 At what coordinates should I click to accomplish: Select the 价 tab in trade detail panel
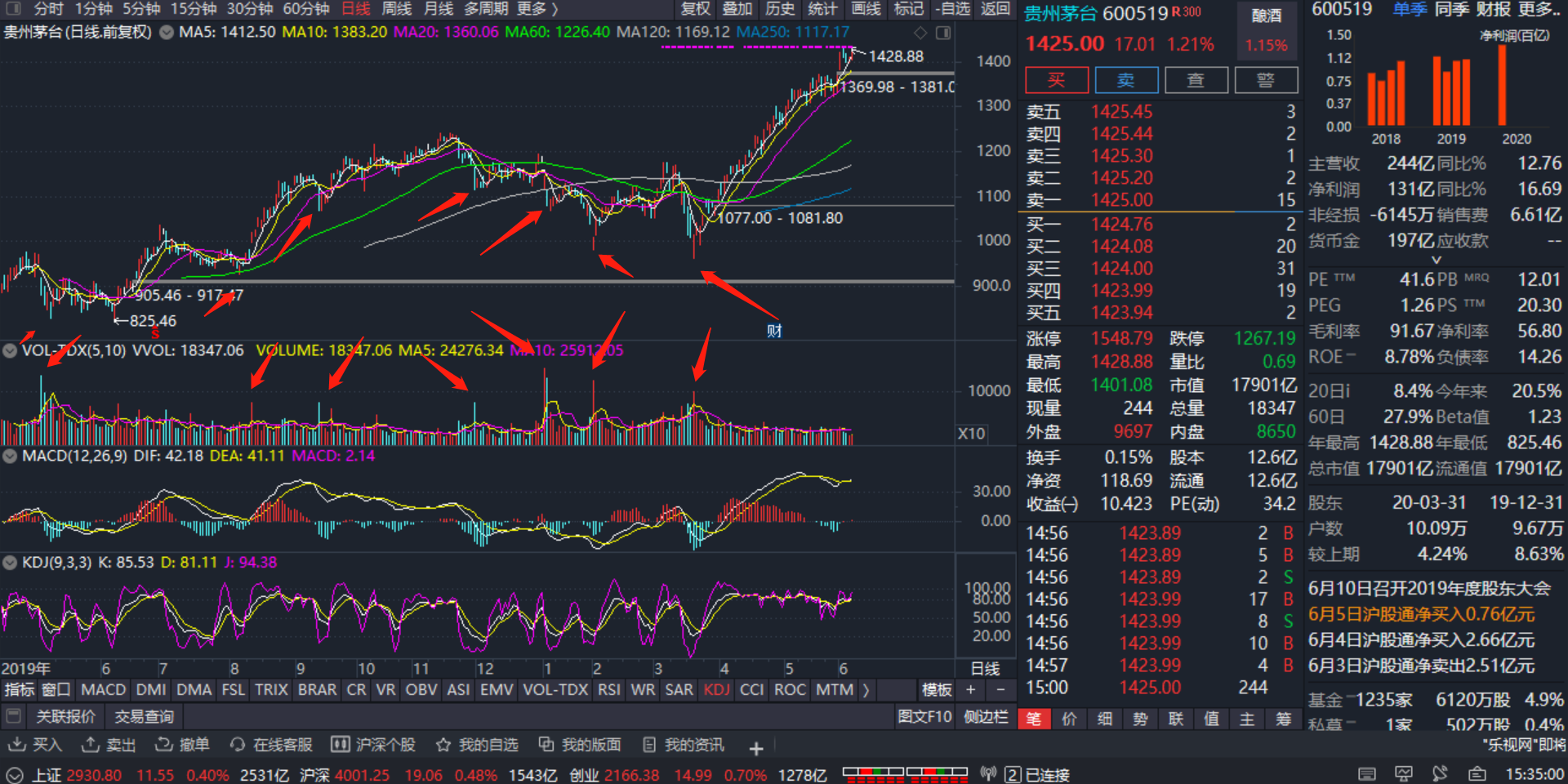click(1069, 719)
